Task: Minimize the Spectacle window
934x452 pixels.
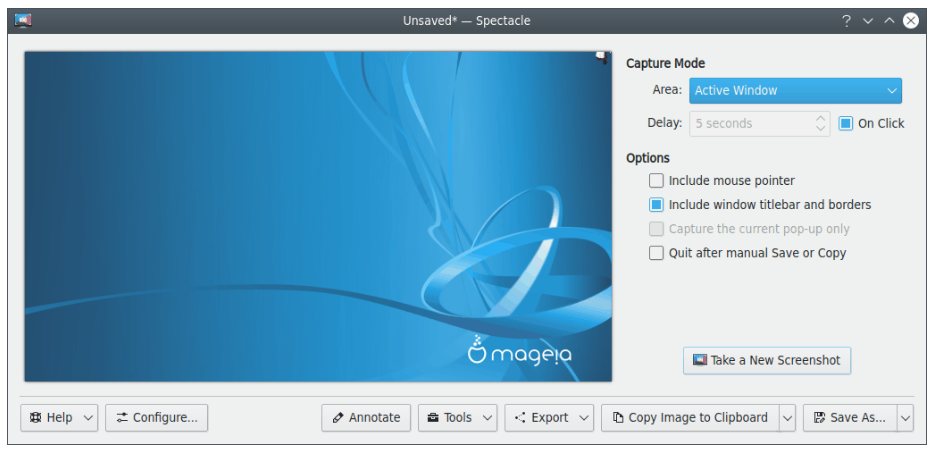Action: coord(868,21)
